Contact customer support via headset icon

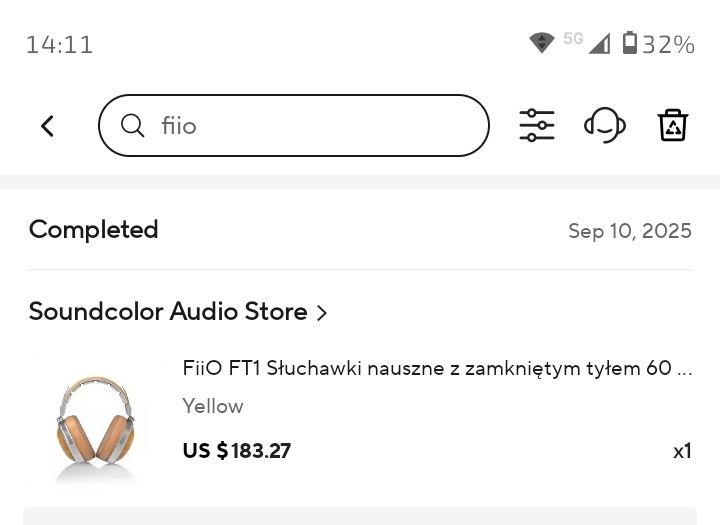click(605, 125)
